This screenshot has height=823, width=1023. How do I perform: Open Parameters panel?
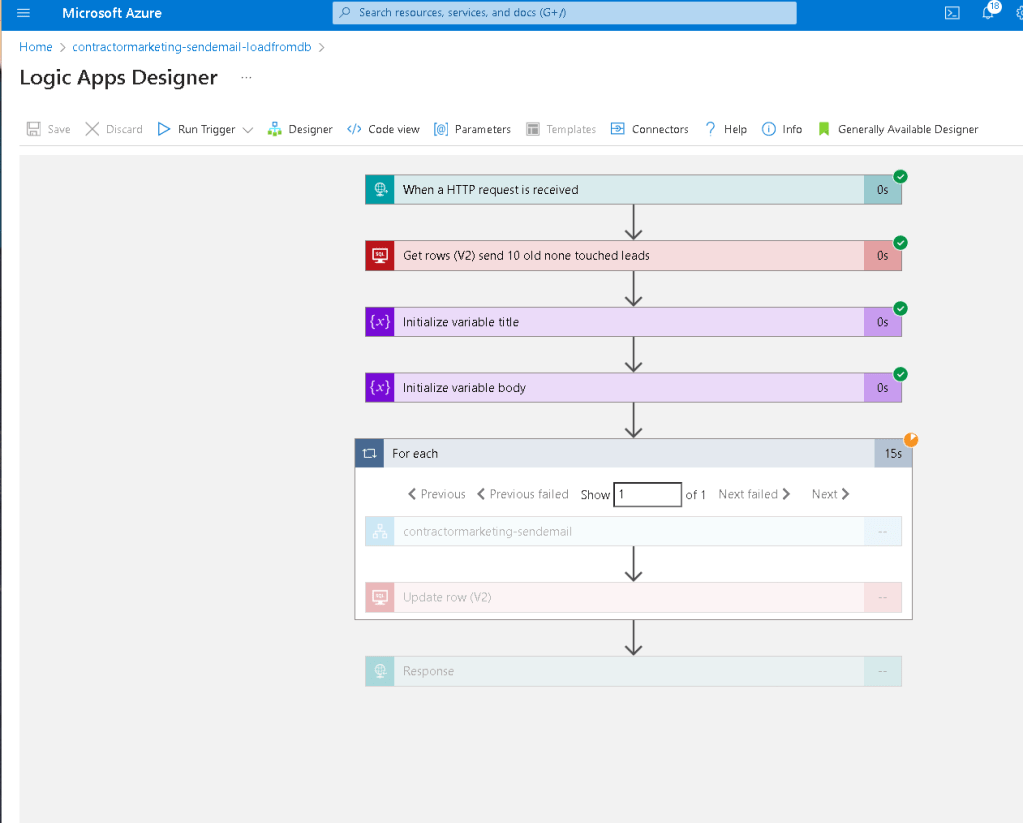[472, 129]
